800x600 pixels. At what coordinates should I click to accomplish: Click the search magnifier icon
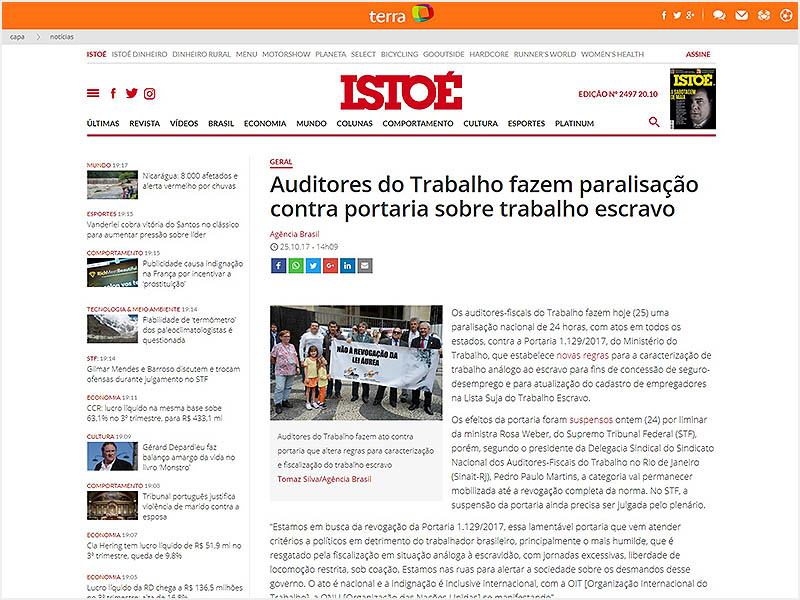tap(654, 122)
